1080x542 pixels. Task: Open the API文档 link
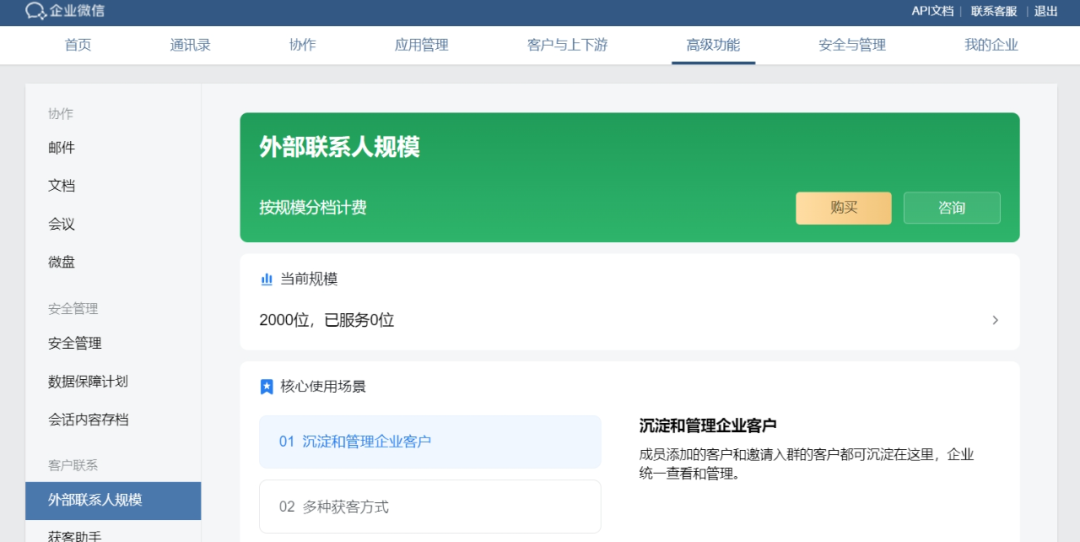[932, 11]
